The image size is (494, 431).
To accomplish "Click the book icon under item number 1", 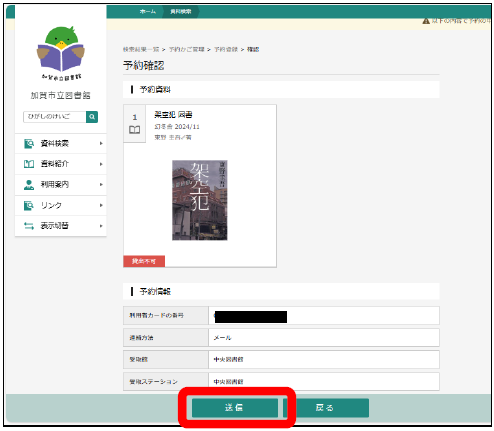I will [x=135, y=130].
